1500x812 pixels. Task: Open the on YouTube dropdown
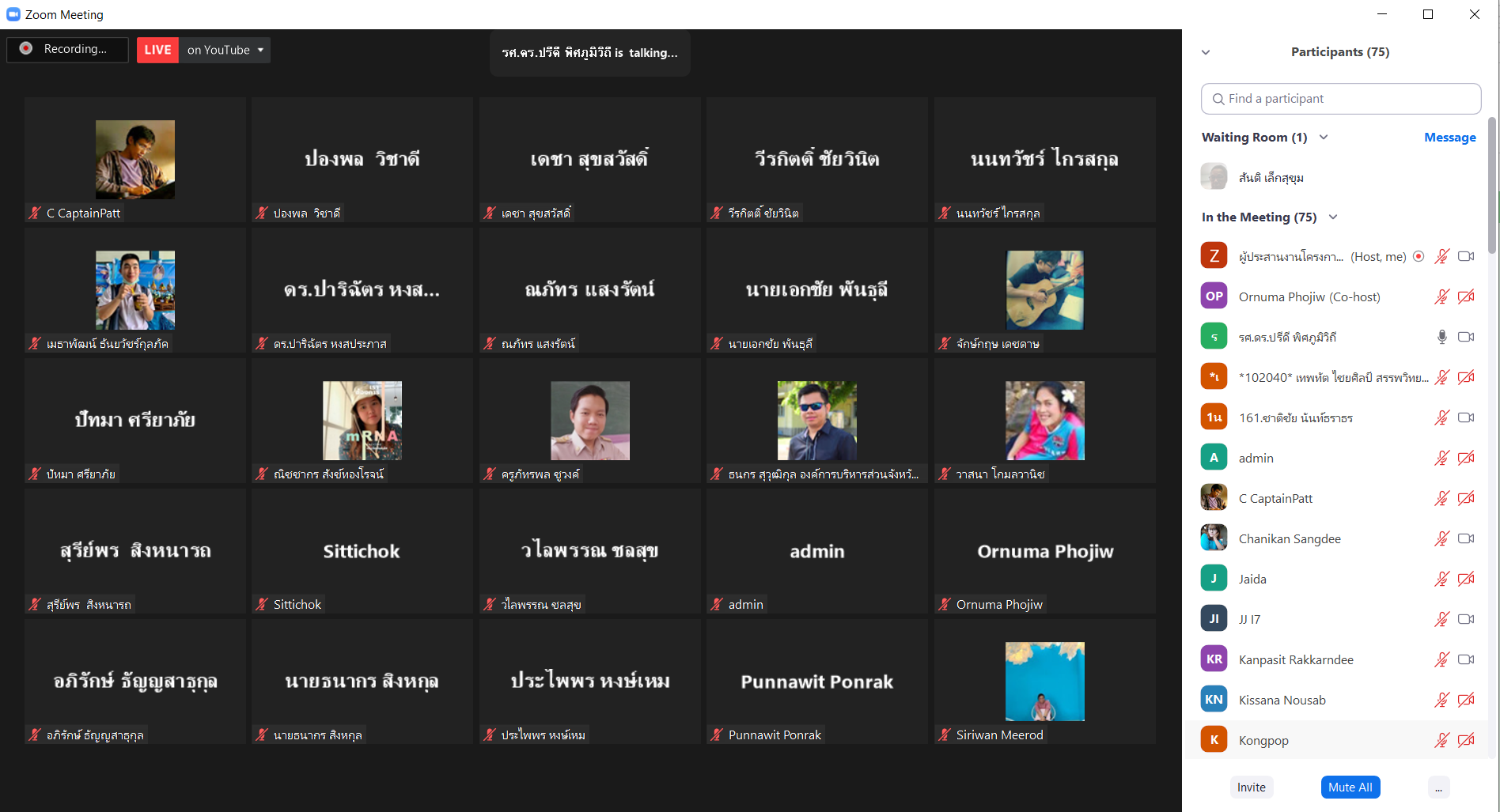pos(225,50)
